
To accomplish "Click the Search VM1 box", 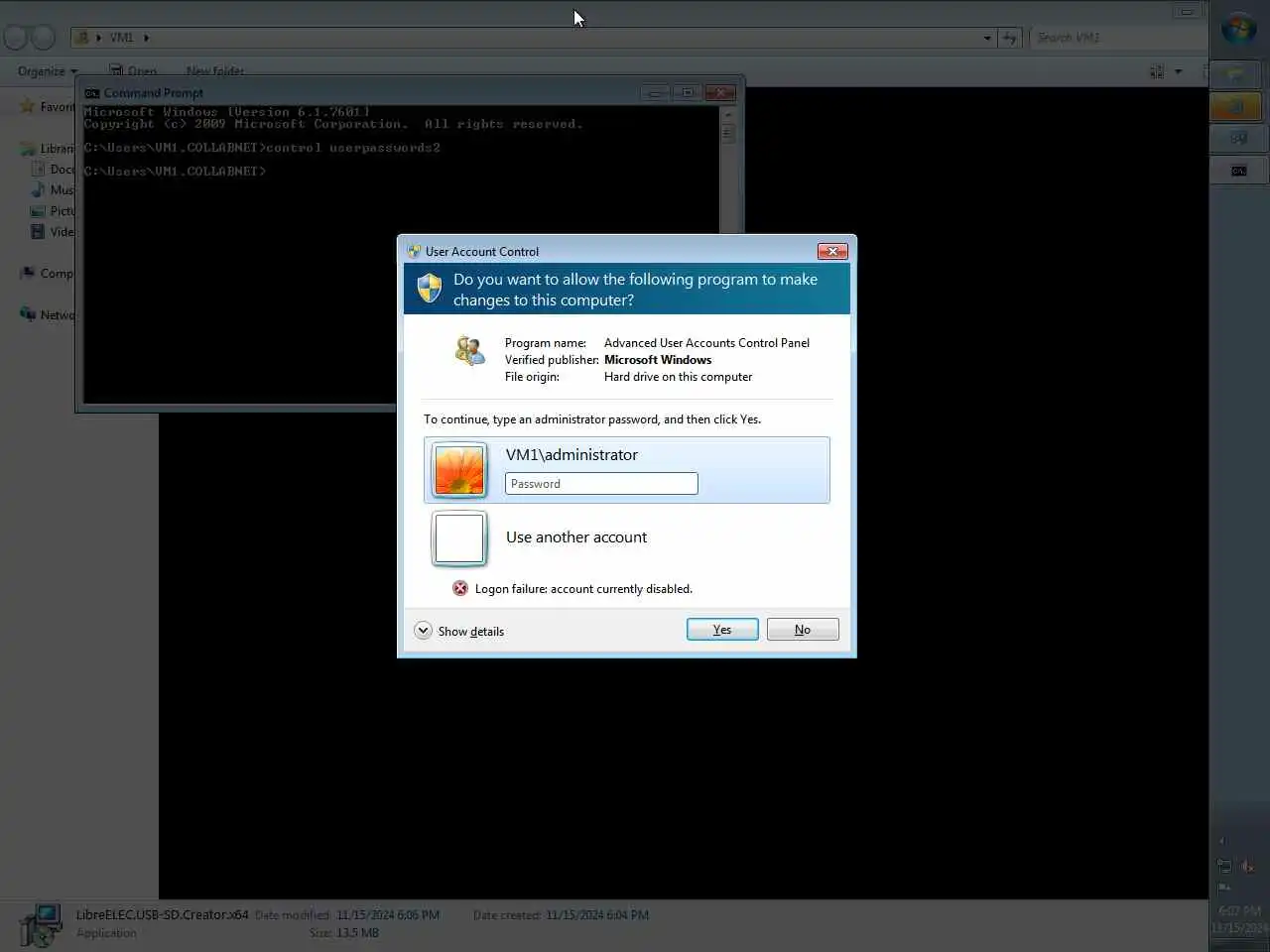I will click(1118, 38).
